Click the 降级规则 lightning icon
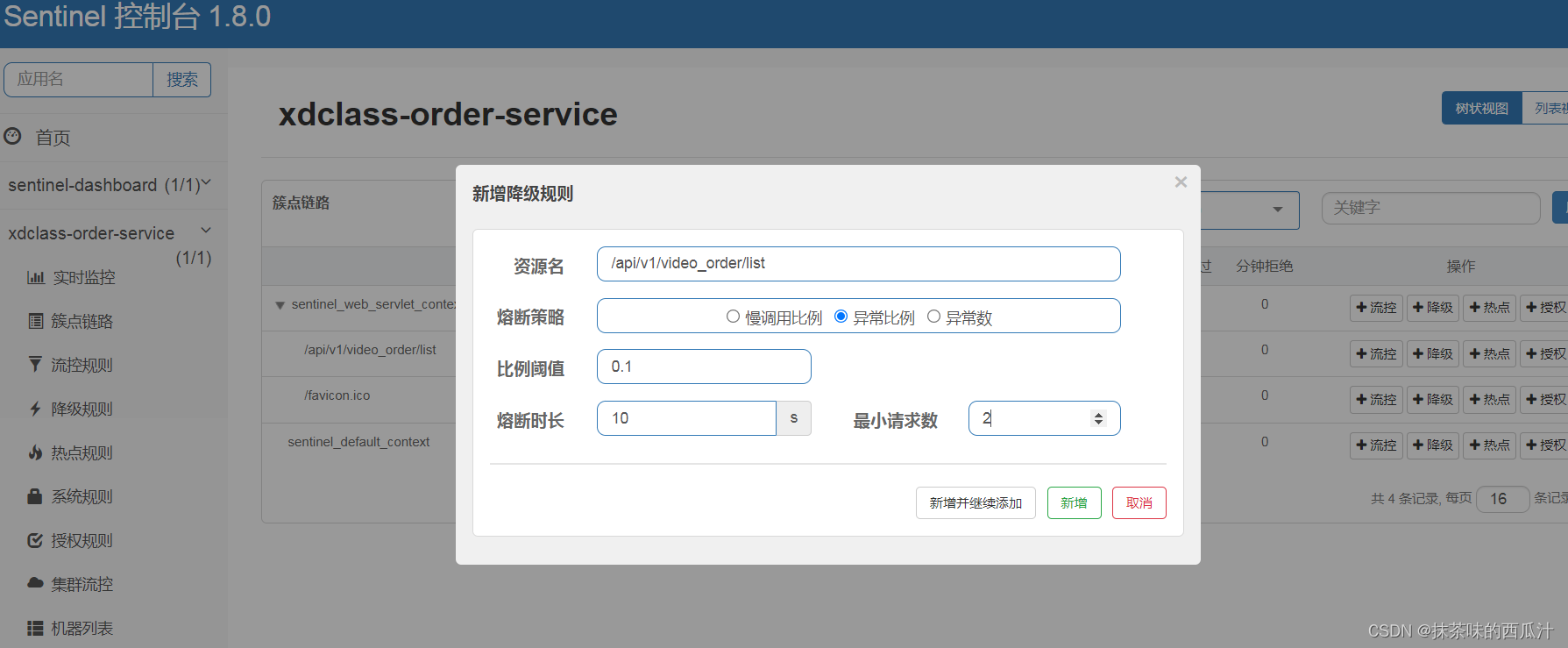This screenshot has width=1568, height=648. (35, 409)
